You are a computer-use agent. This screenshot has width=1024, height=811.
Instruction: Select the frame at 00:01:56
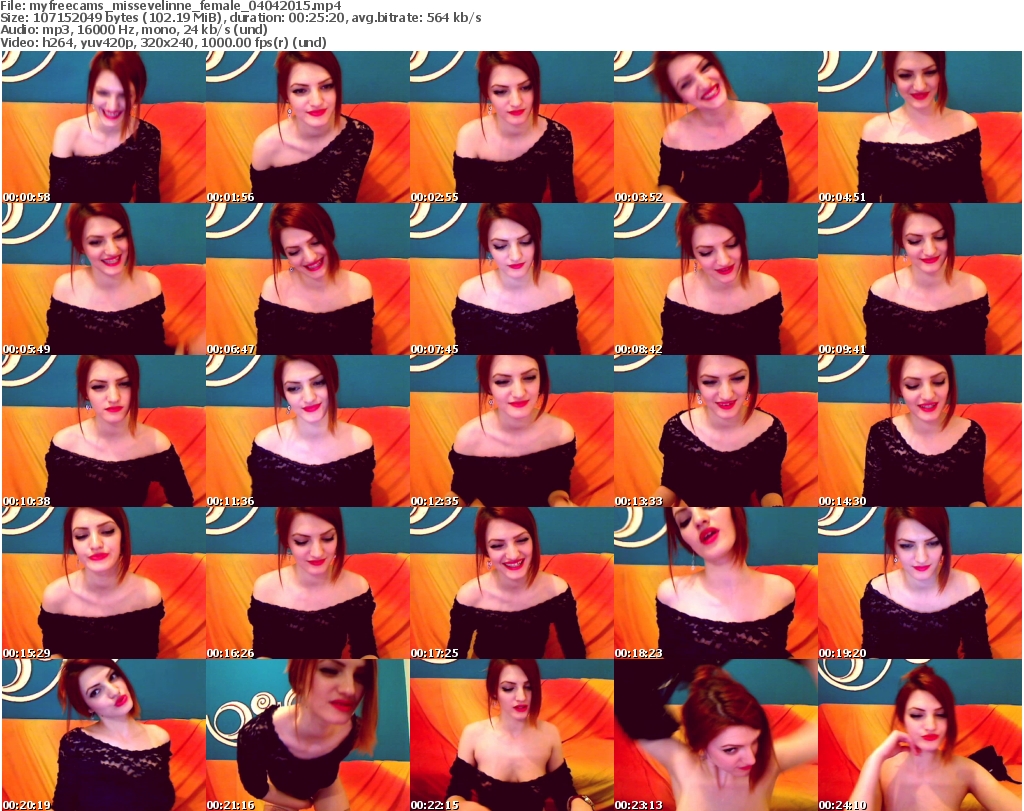point(308,127)
